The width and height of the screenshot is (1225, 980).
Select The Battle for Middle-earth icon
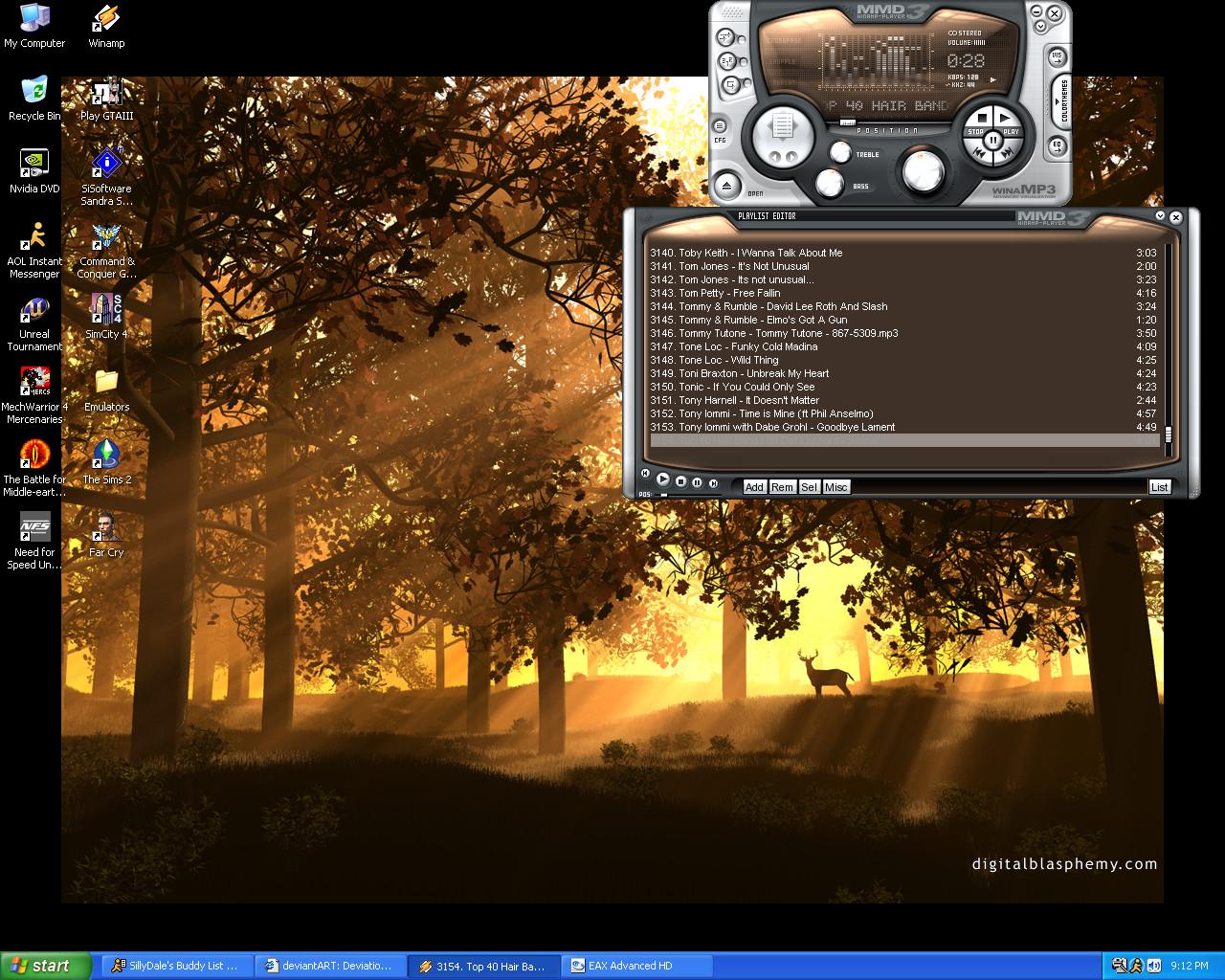tap(34, 468)
